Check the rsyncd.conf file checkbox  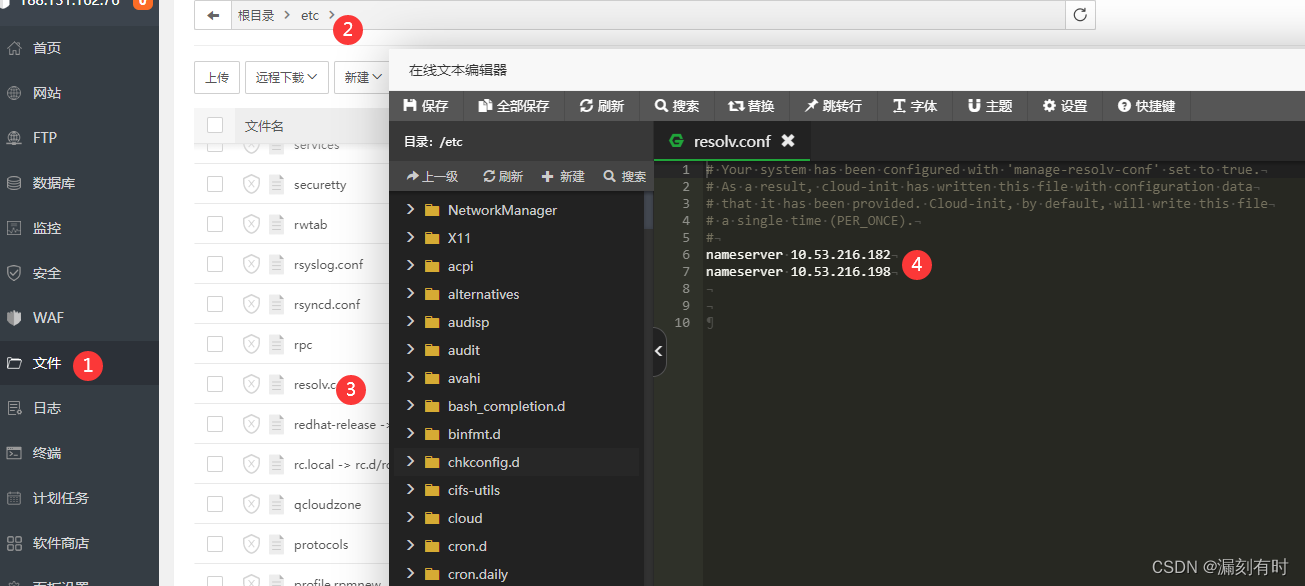215,304
